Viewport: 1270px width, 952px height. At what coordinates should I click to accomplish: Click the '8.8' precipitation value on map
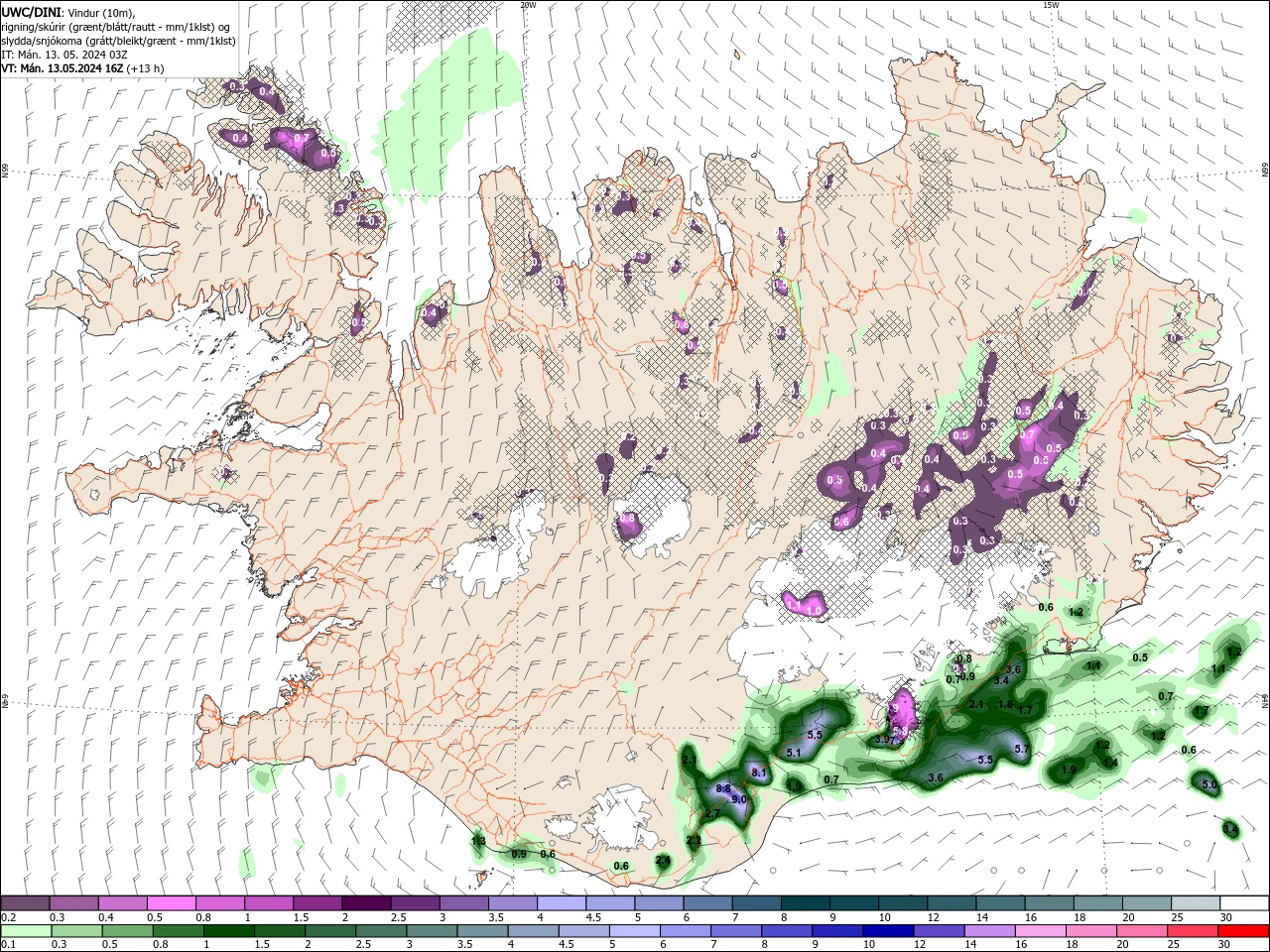click(x=723, y=788)
